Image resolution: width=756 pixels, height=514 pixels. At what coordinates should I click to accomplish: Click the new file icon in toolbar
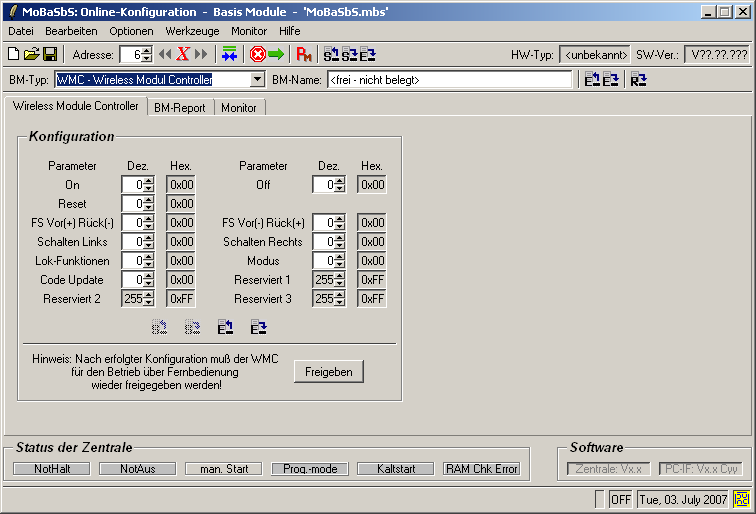[x=13, y=54]
